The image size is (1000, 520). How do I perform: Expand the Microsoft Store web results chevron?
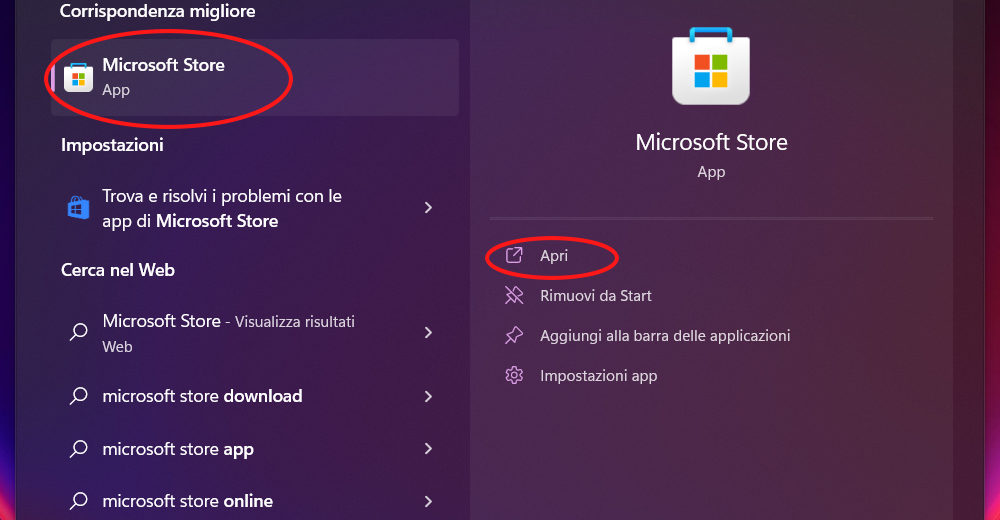tap(428, 332)
